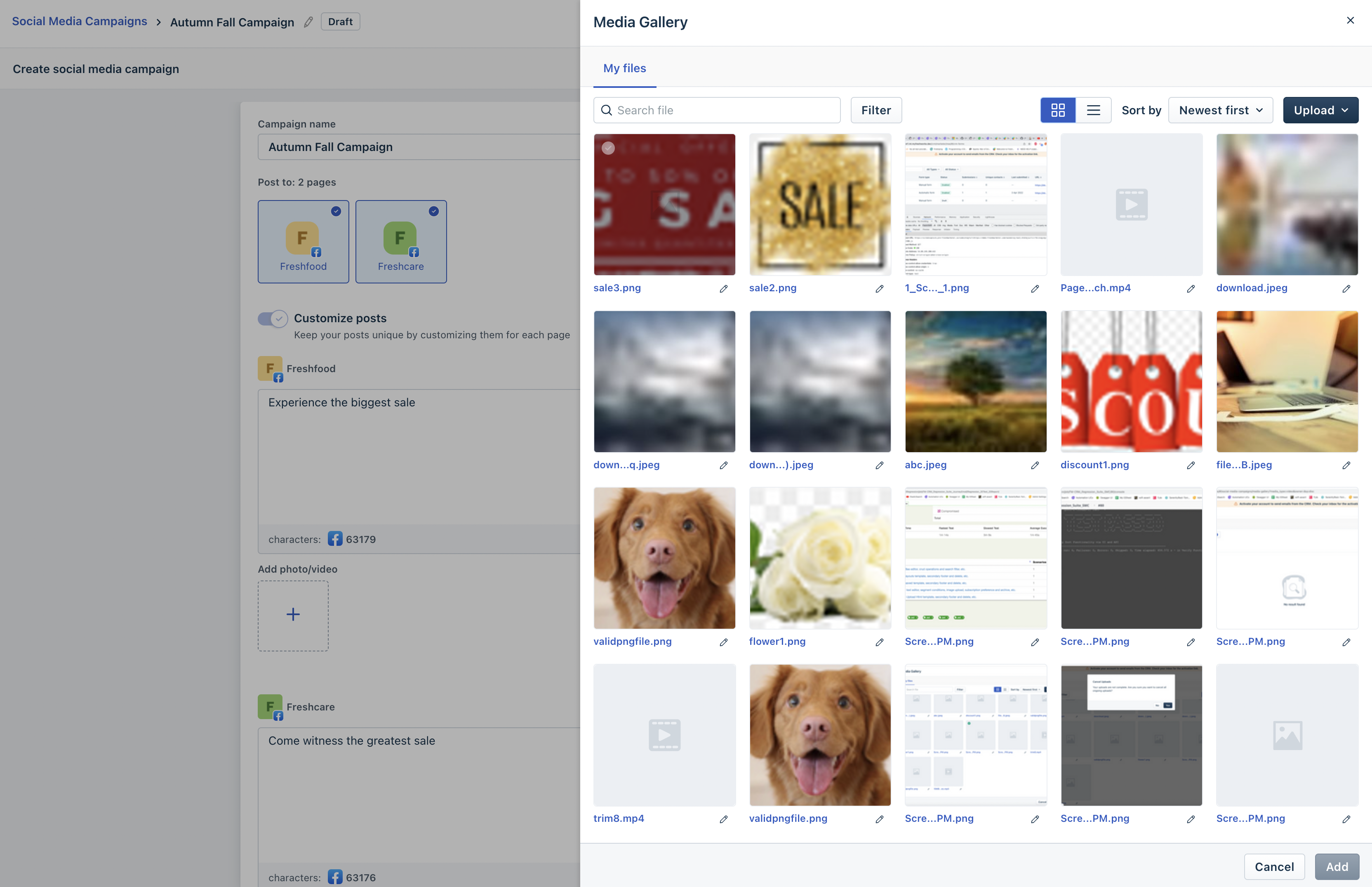Click the Cancel button
The height and width of the screenshot is (887, 1372).
coord(1273,866)
